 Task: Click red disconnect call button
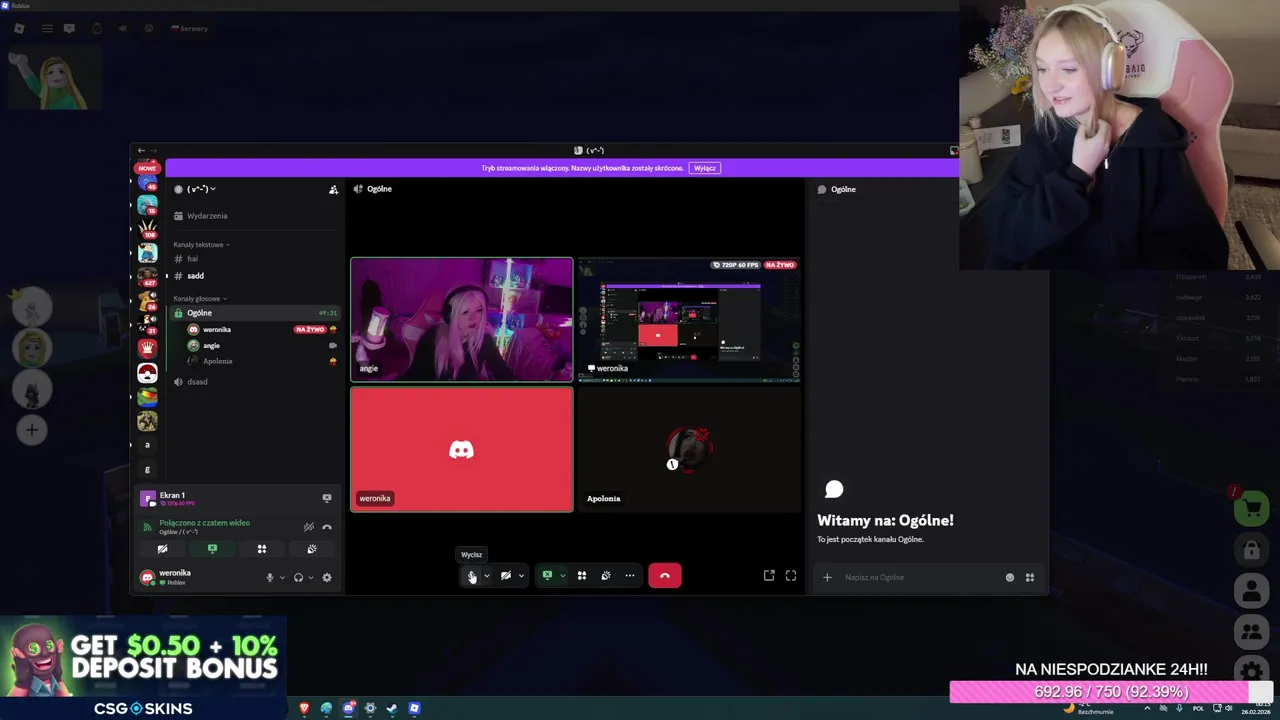[x=665, y=576]
